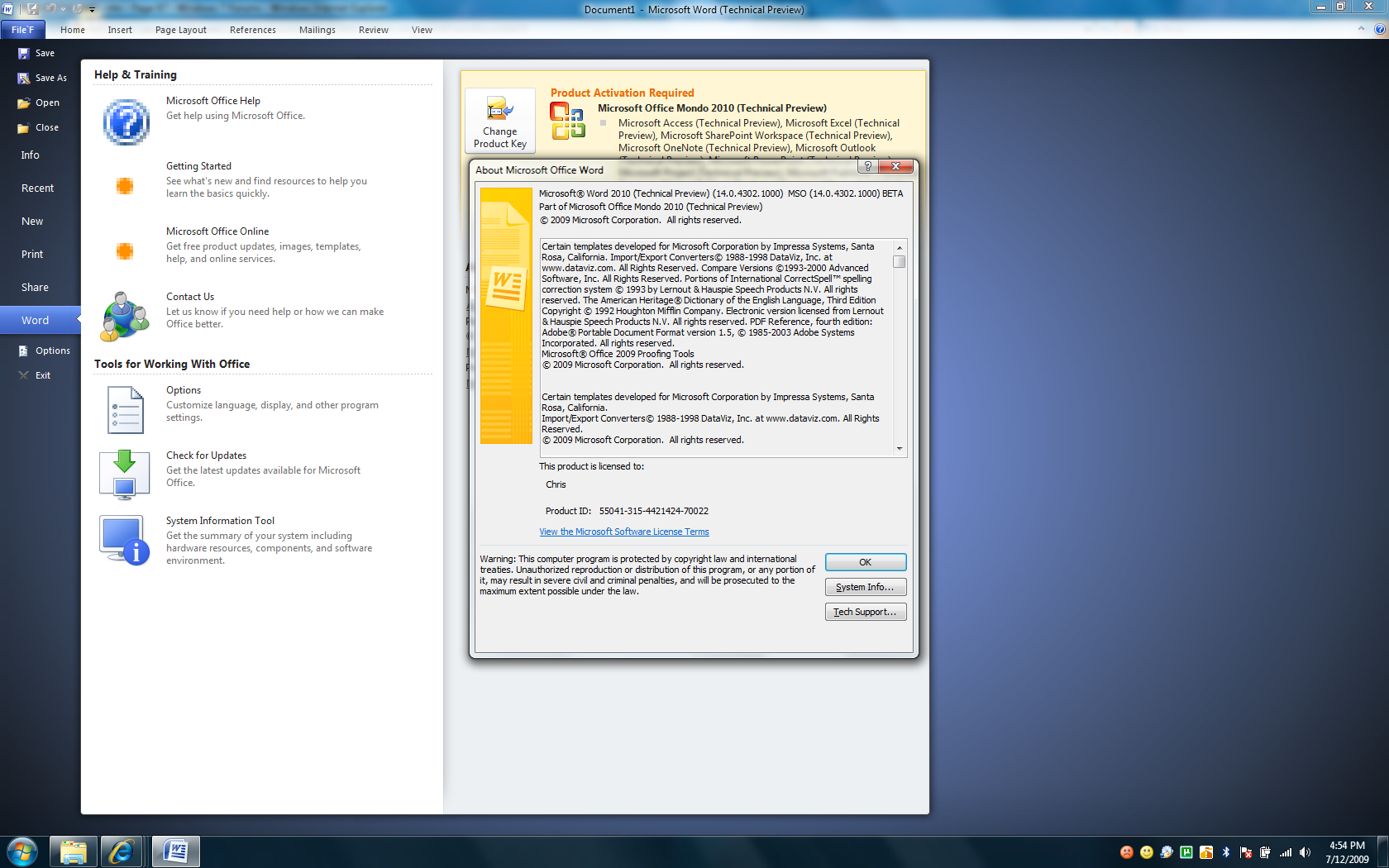This screenshot has height=868, width=1389.
Task: Click the System Info button
Action: pos(865,587)
